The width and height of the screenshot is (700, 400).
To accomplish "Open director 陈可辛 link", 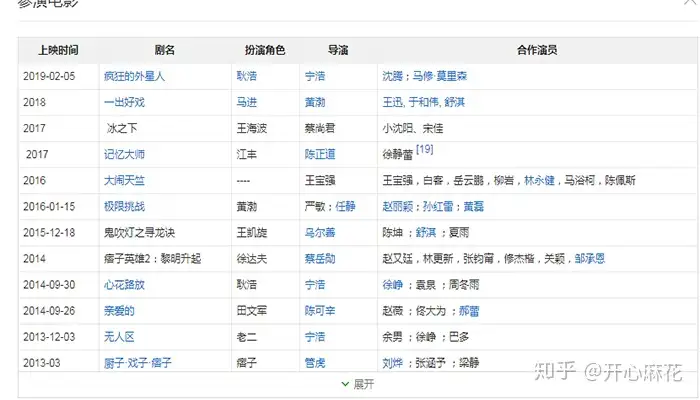I will tap(320, 311).
